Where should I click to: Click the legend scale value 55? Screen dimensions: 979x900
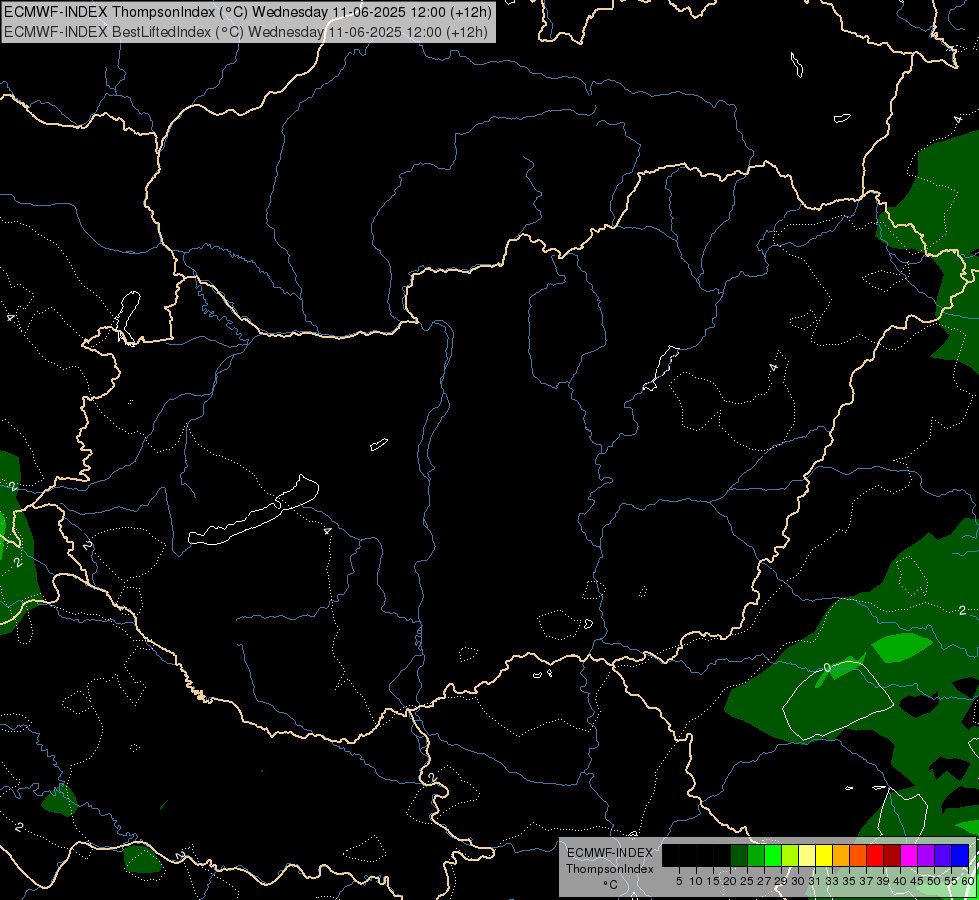pyautogui.click(x=950, y=881)
